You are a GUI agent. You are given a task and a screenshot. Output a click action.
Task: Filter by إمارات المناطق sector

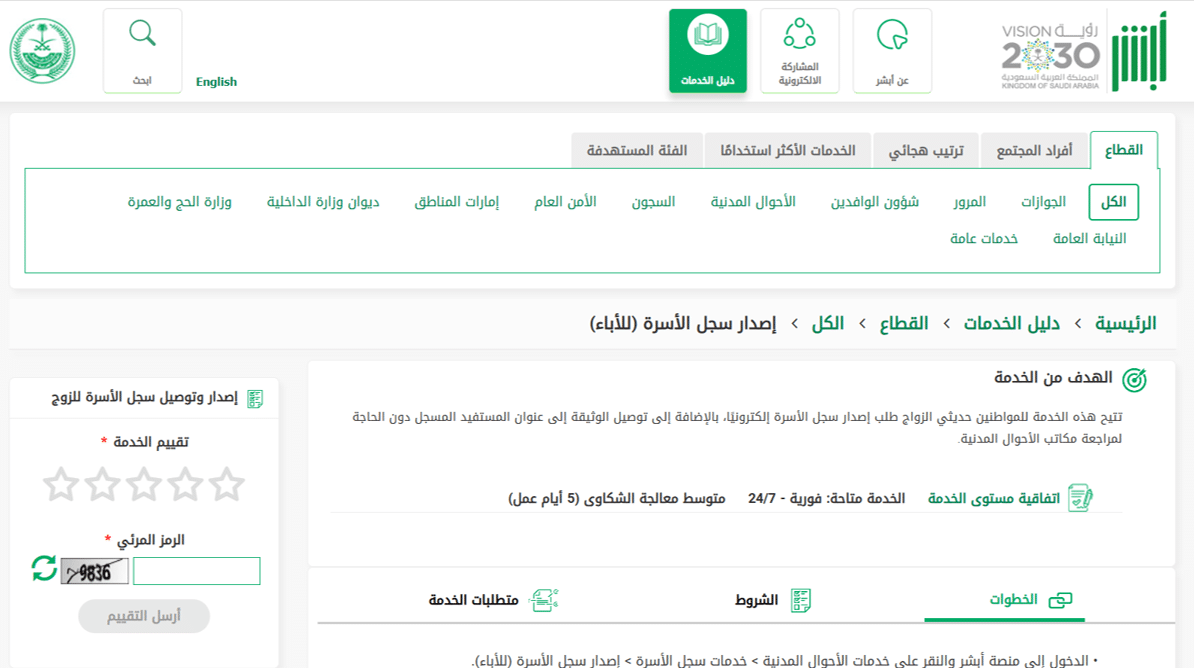coord(456,202)
